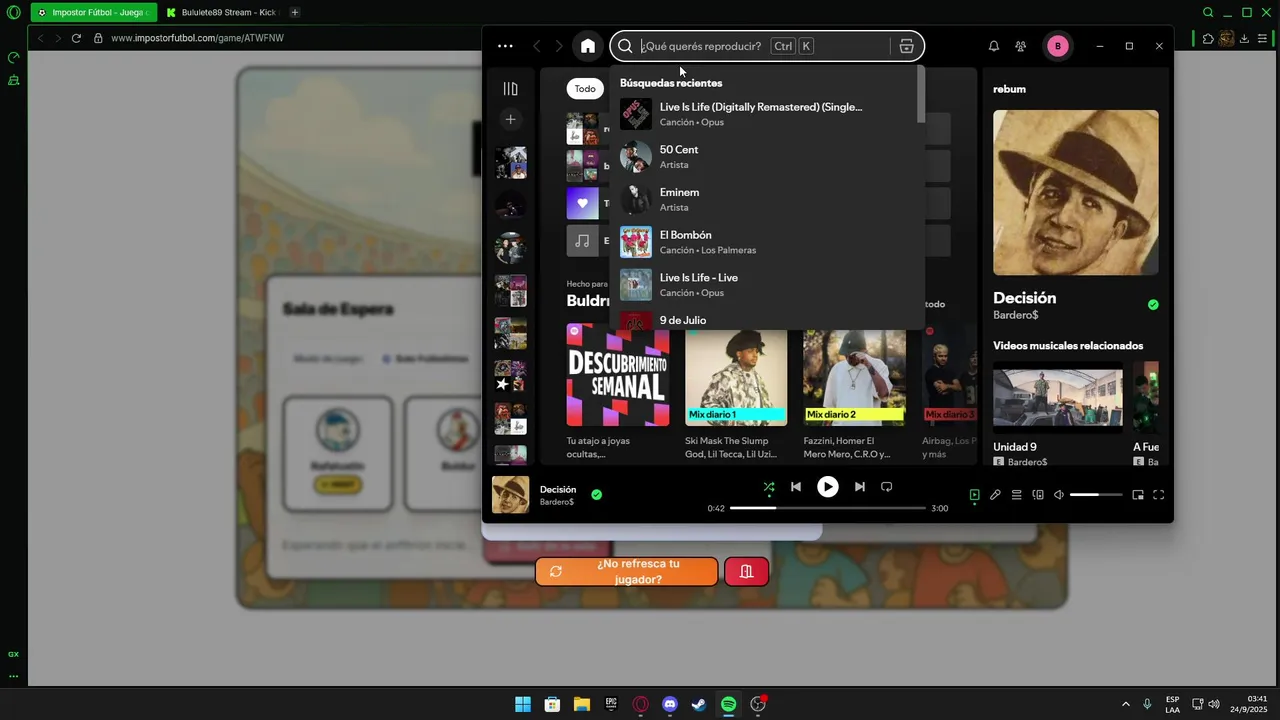
Task: Reload the browser page
Action: 76,38
